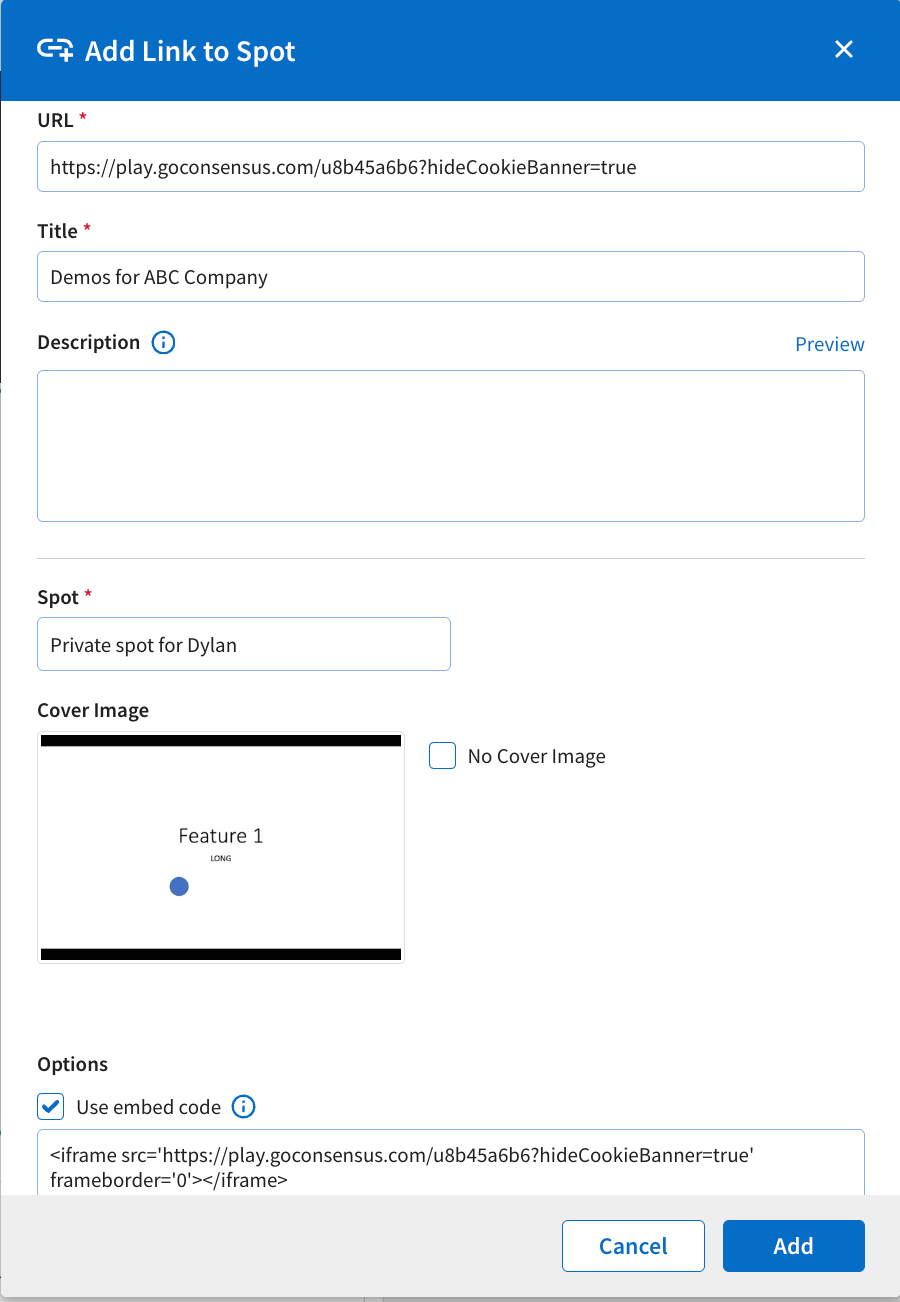Click into the iframe embed code text box

click(451, 1163)
